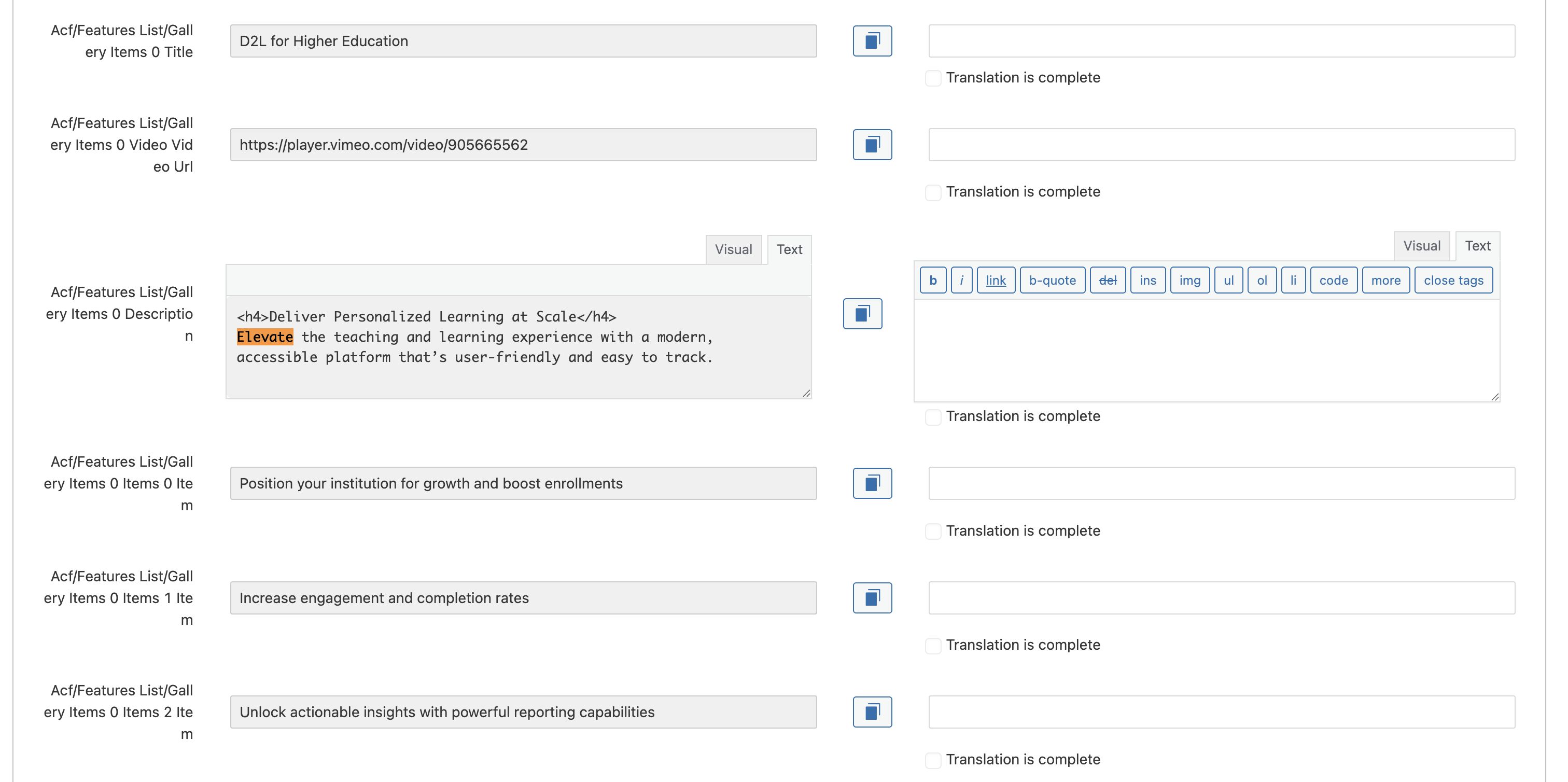Viewport: 1568px width, 782px height.
Task: Click inside the Description translation text area
Action: [1207, 350]
